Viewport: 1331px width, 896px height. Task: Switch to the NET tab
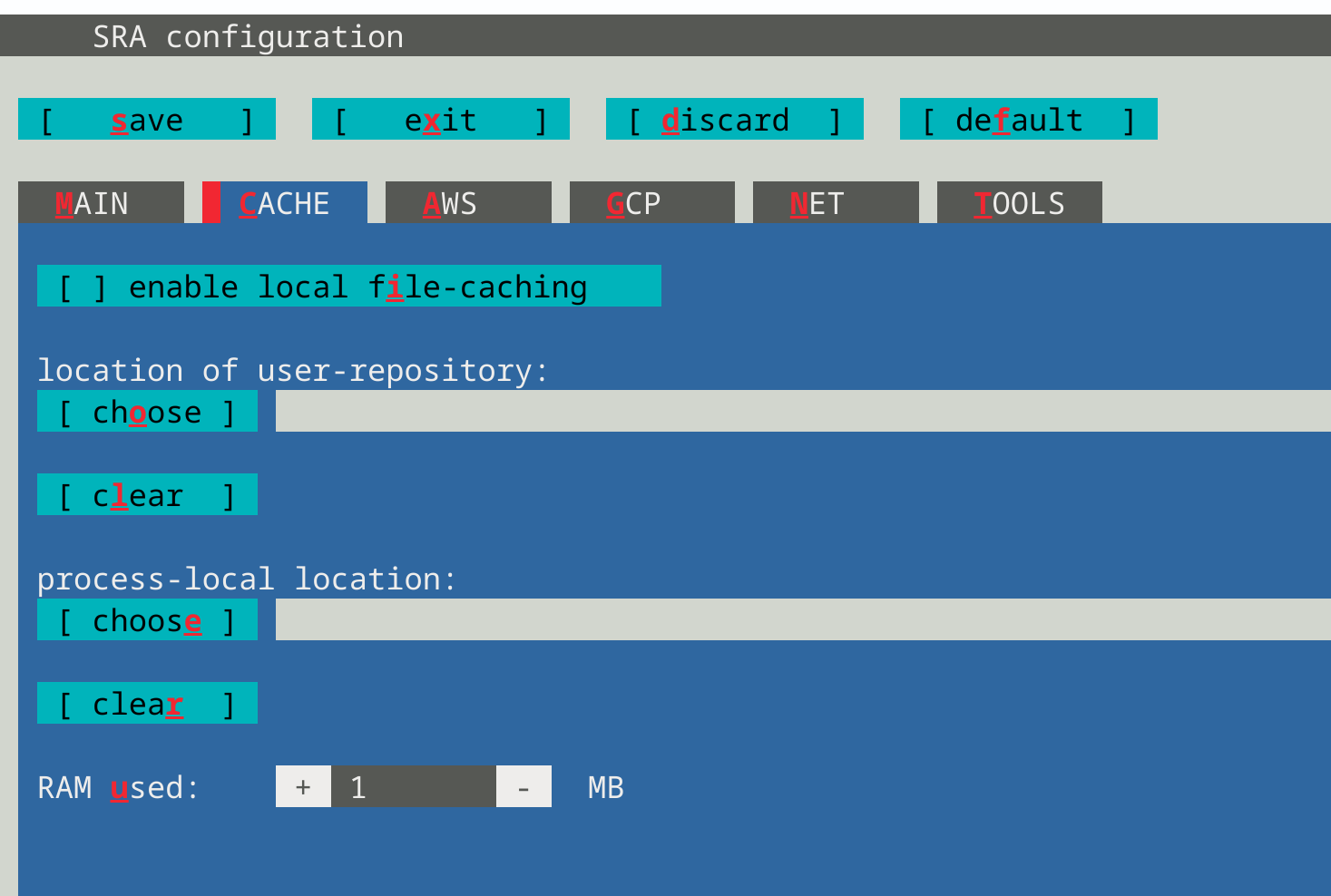(x=835, y=203)
